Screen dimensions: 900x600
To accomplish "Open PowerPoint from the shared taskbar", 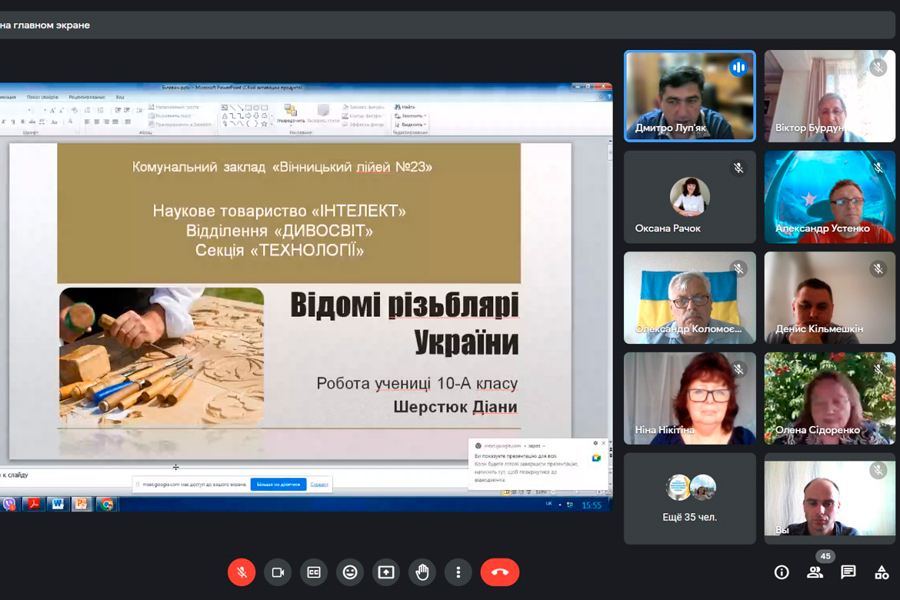I will 82,504.
